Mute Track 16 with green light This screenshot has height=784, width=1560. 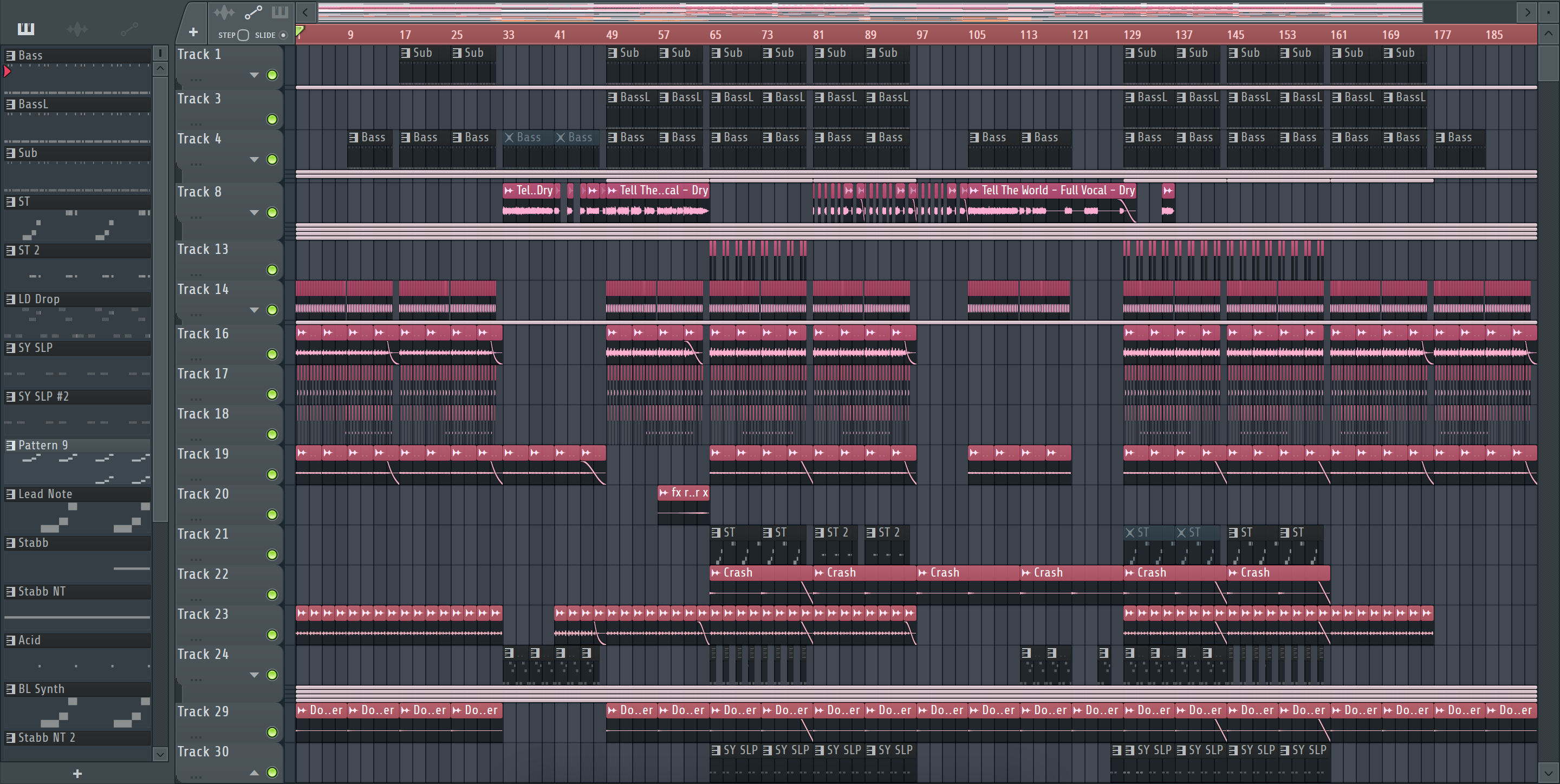(272, 354)
